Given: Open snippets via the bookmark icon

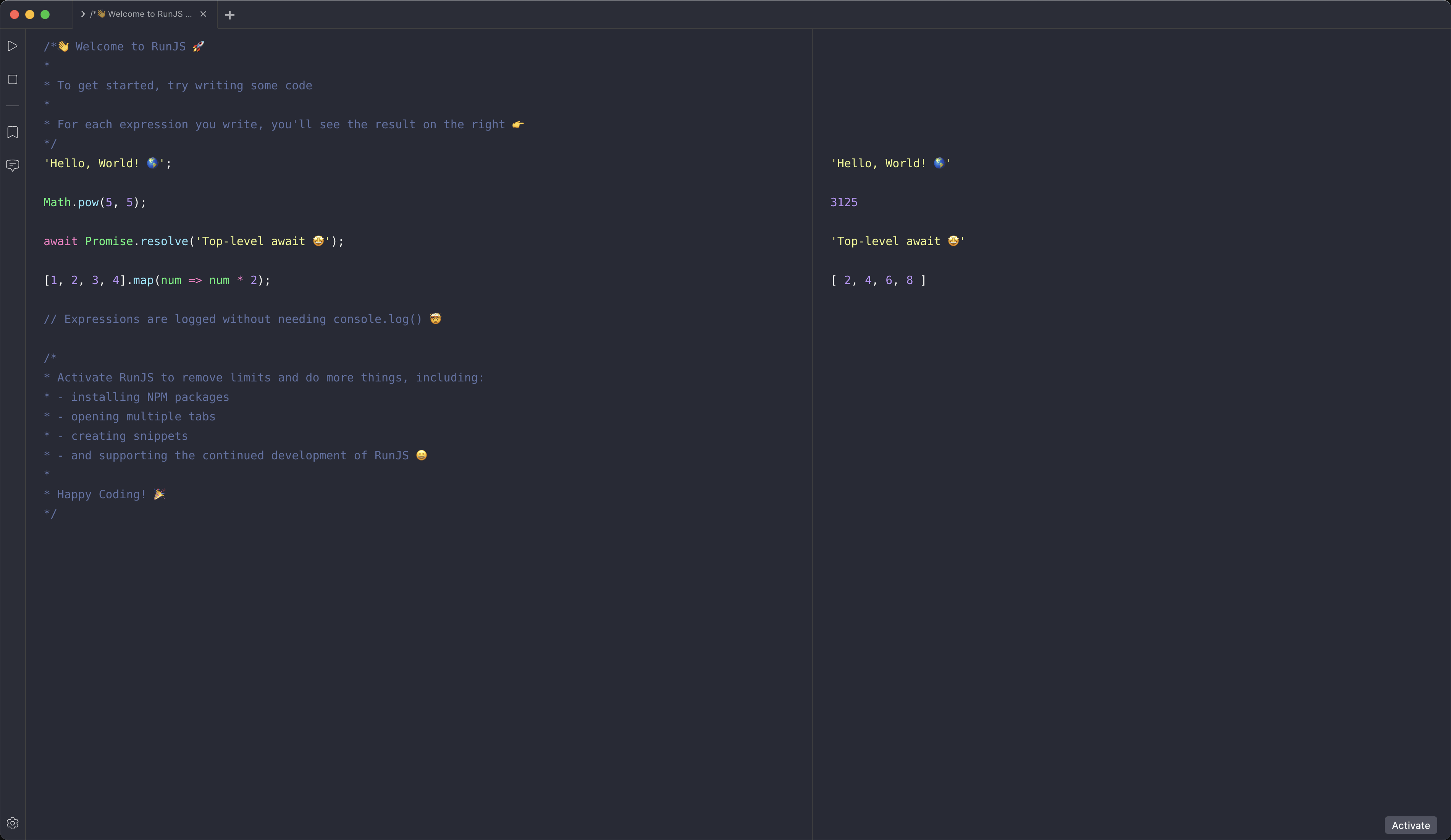Looking at the screenshot, I should tap(13, 132).
